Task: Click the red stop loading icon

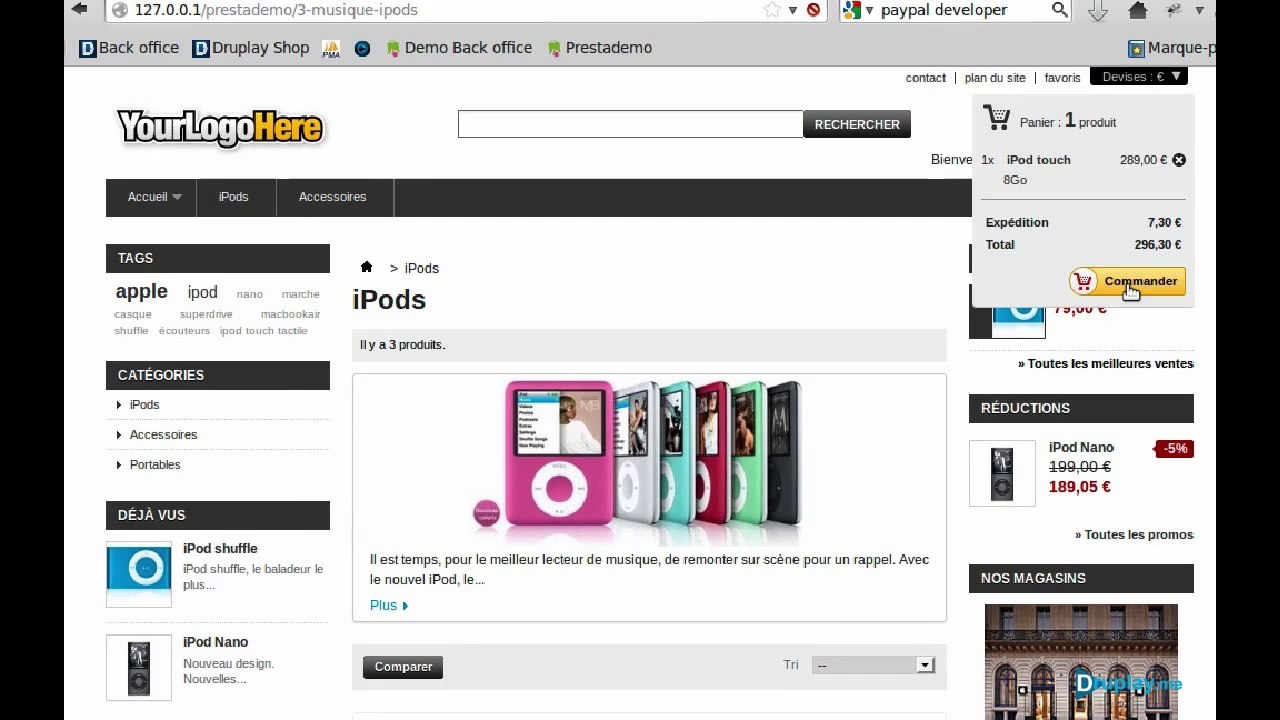Action: 814,10
